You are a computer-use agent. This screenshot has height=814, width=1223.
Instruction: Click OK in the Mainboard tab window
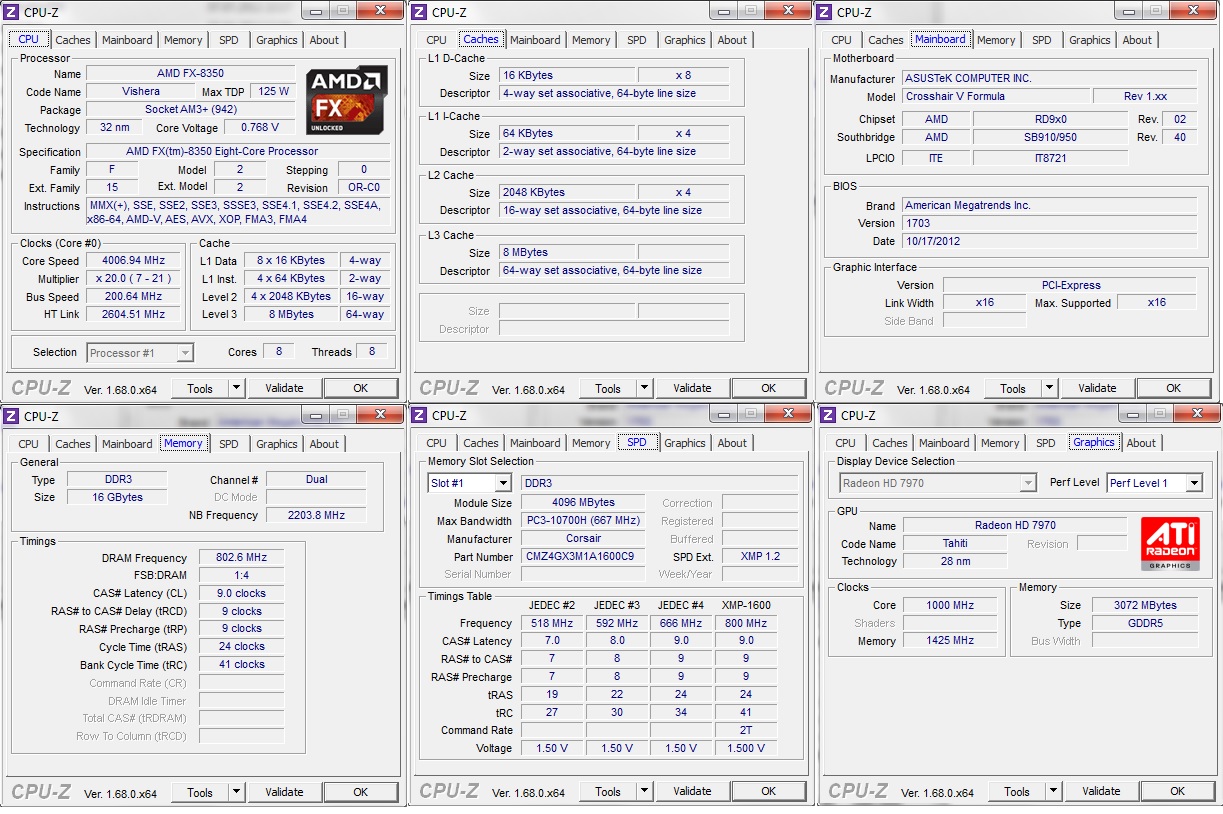(x=1173, y=388)
